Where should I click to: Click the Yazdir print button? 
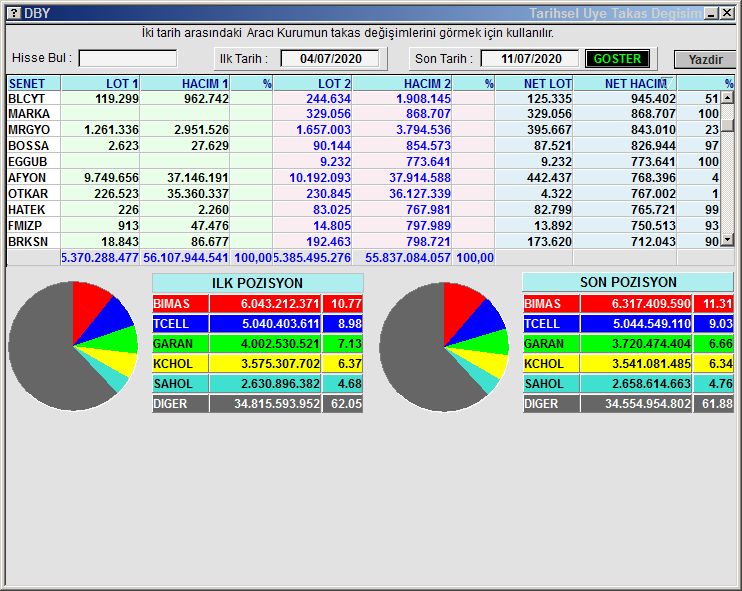pos(705,60)
